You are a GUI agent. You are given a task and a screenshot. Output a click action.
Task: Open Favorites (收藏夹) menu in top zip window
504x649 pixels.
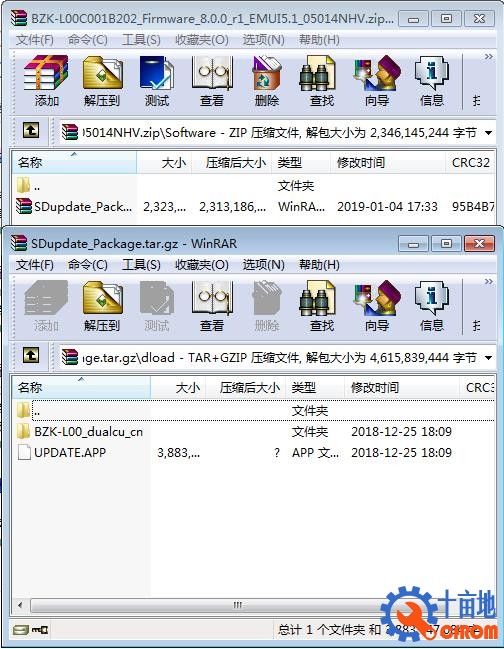point(202,40)
